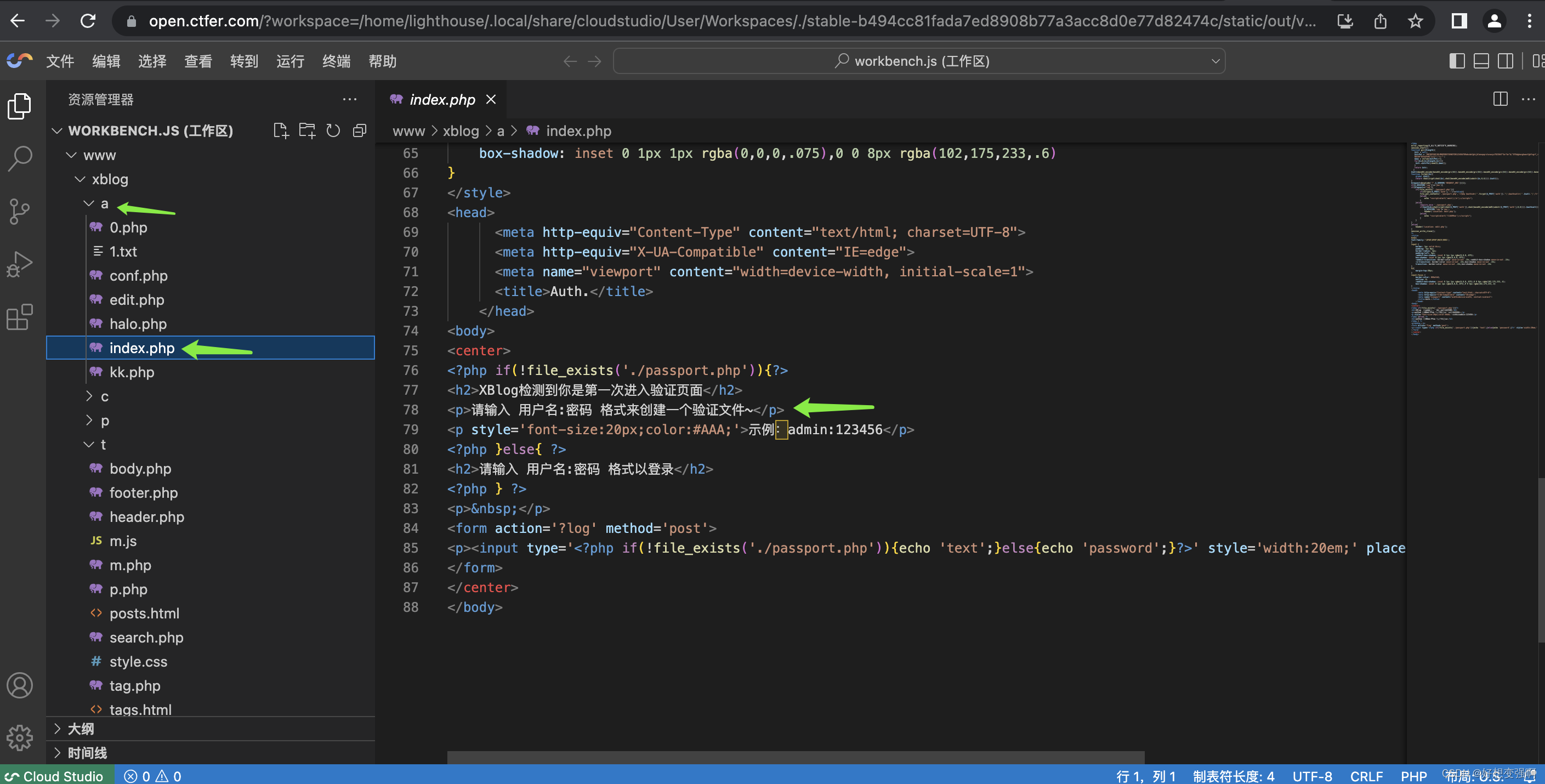
Task: Click the New File icon in explorer
Action: pyautogui.click(x=280, y=131)
